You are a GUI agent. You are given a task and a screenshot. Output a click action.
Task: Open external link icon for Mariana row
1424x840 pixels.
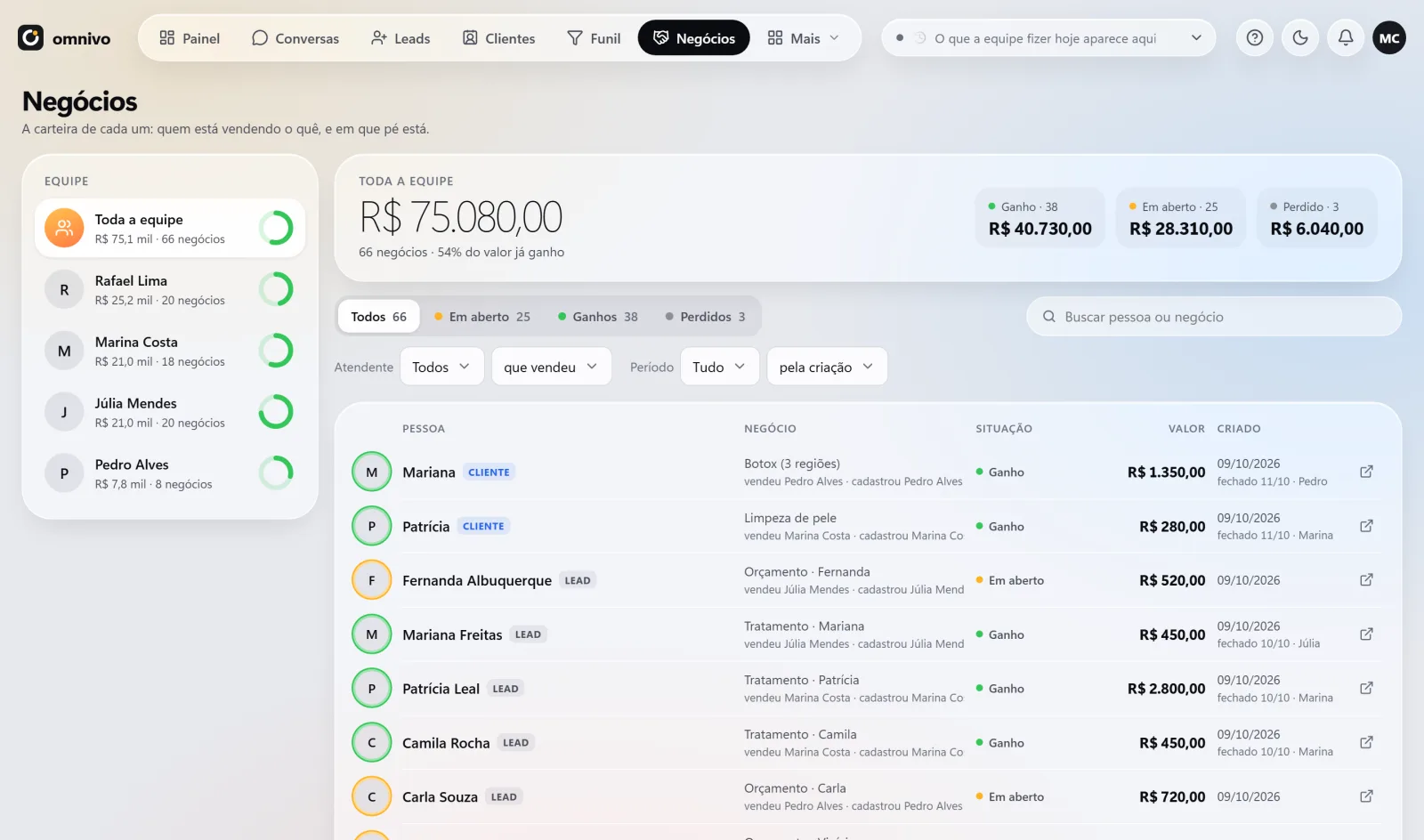[1366, 472]
